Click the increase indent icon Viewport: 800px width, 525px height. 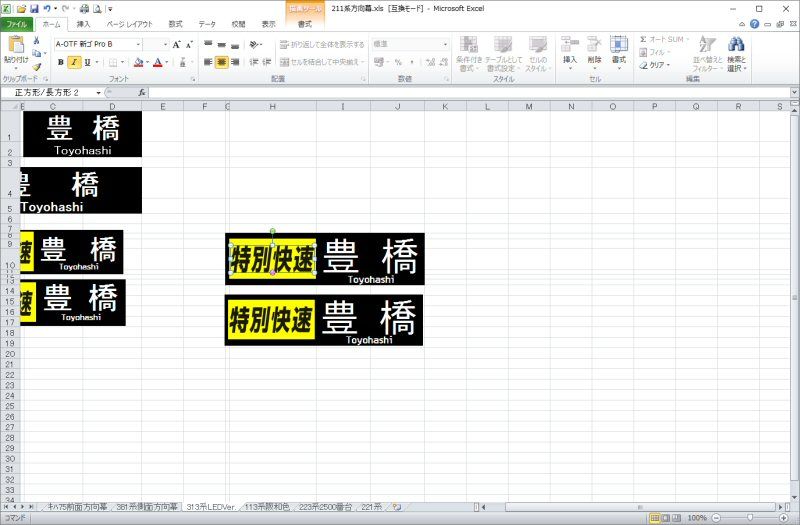[x=266, y=62]
